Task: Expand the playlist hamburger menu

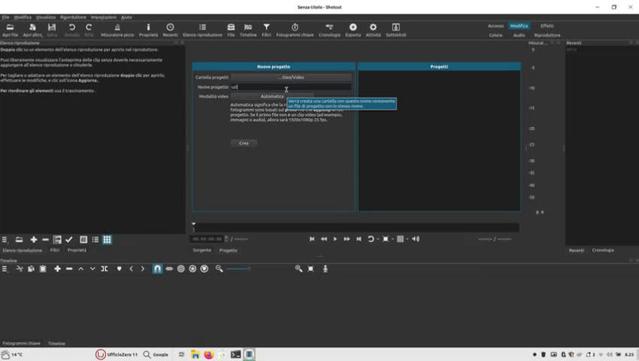Action: (4, 240)
